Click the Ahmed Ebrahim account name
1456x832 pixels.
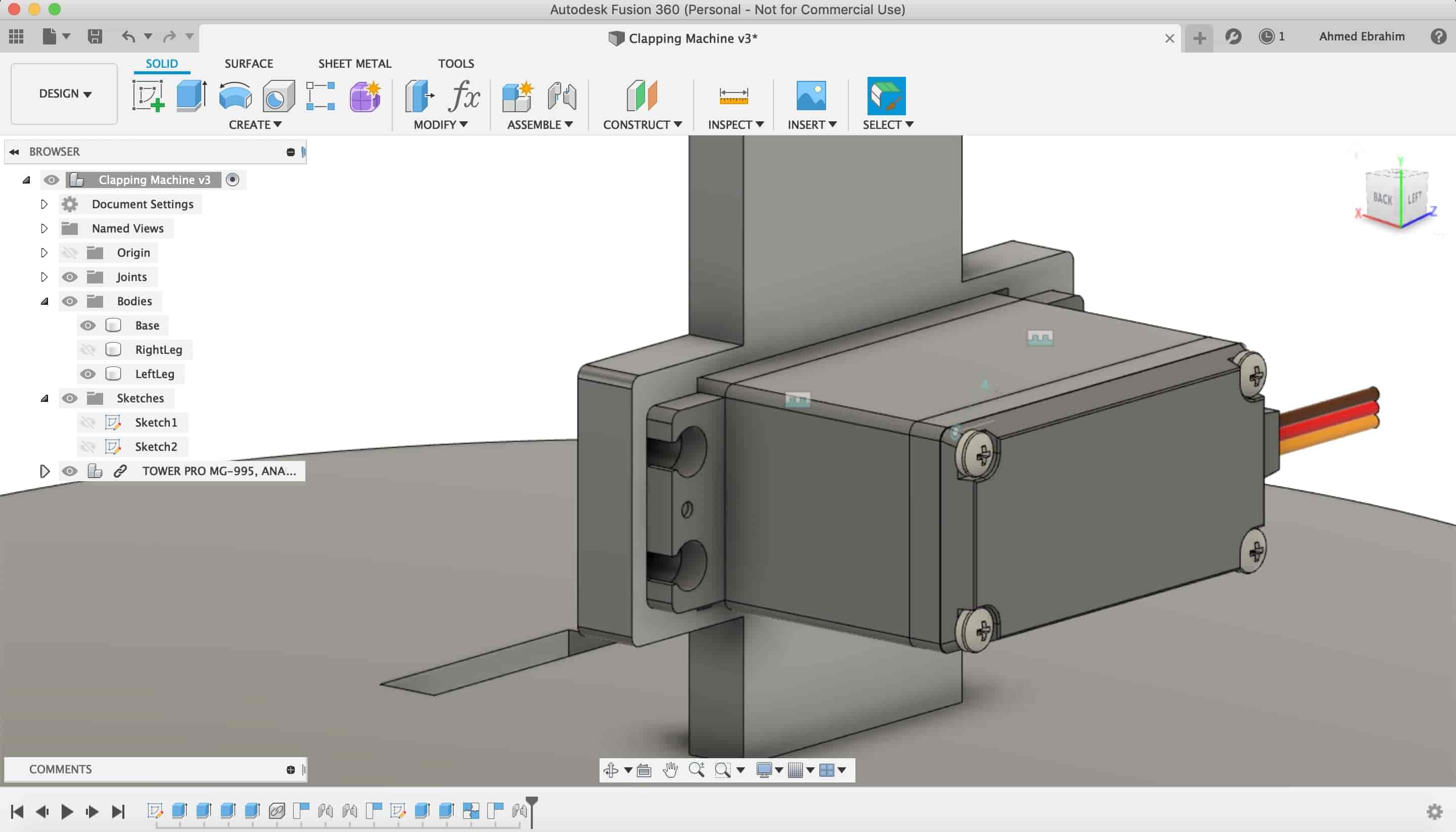click(1362, 36)
